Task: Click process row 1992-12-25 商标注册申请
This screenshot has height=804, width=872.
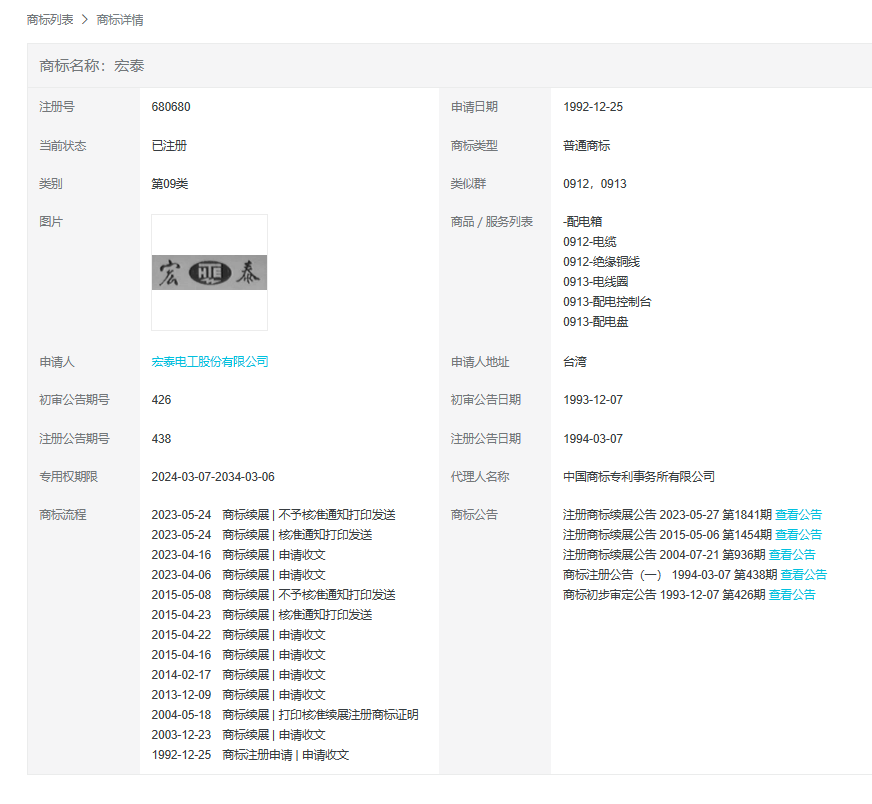Action: (x=250, y=755)
